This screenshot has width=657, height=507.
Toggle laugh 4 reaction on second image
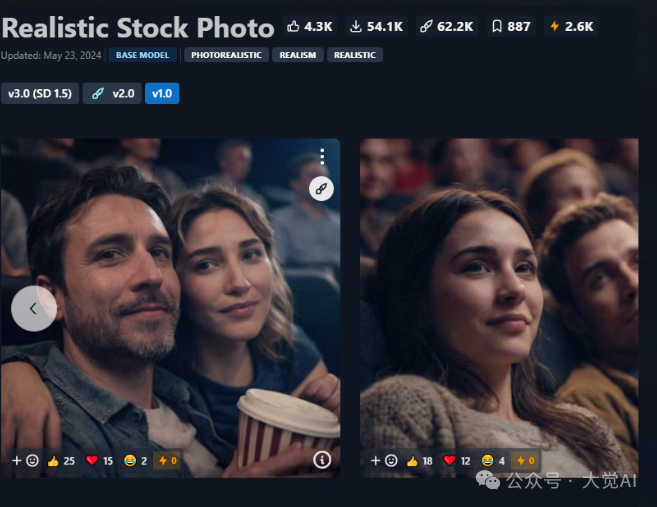click(494, 461)
